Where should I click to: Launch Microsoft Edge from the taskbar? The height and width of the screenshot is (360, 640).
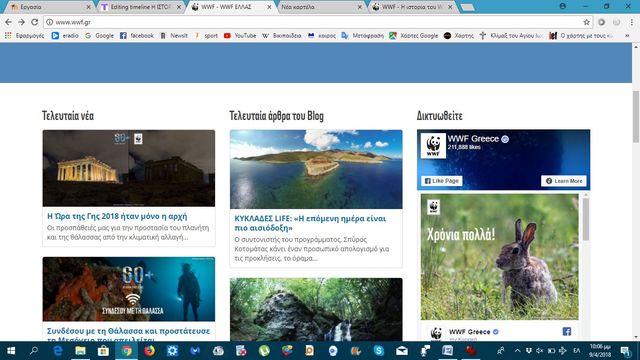pyautogui.click(x=58, y=351)
